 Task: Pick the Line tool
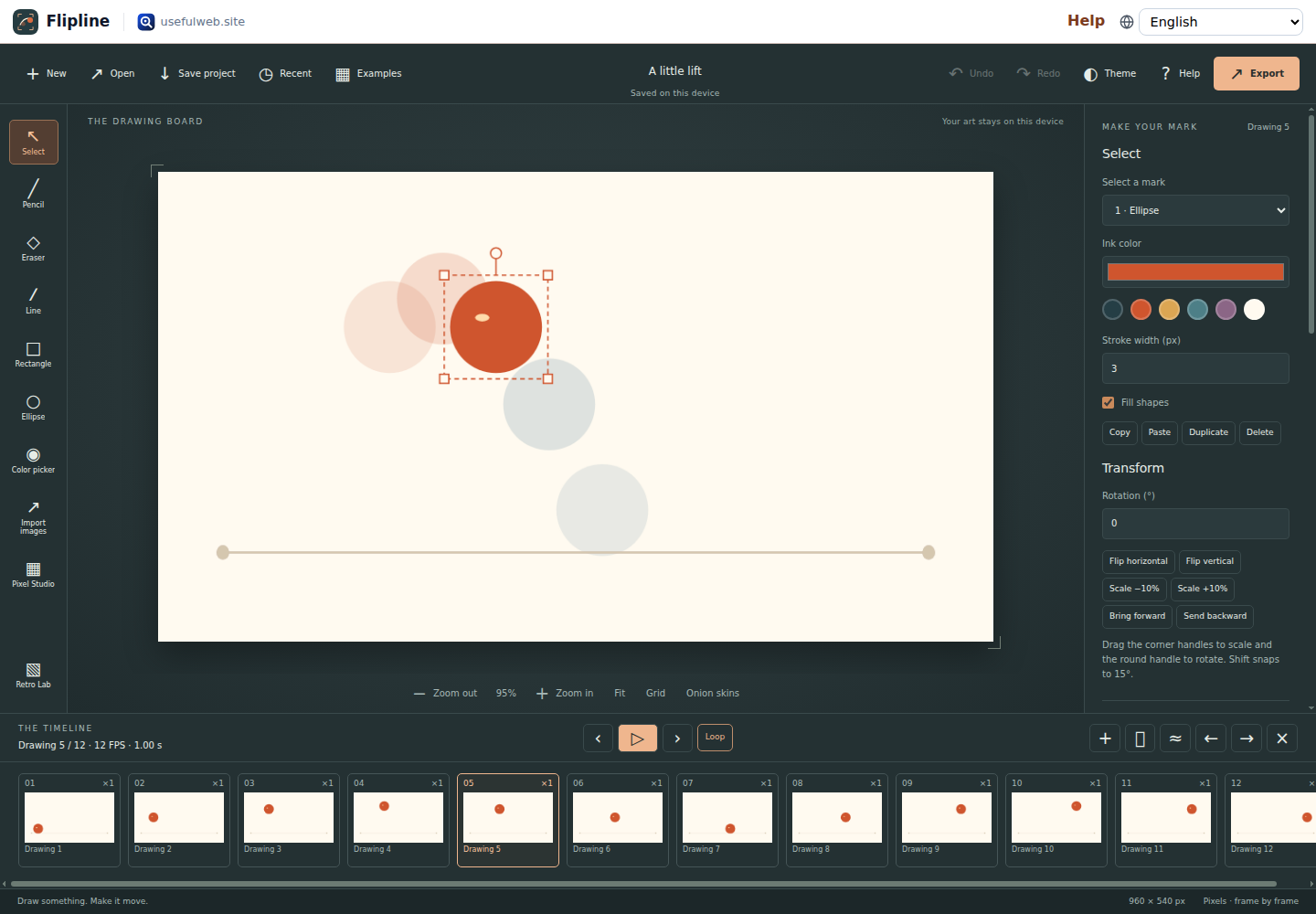click(34, 301)
